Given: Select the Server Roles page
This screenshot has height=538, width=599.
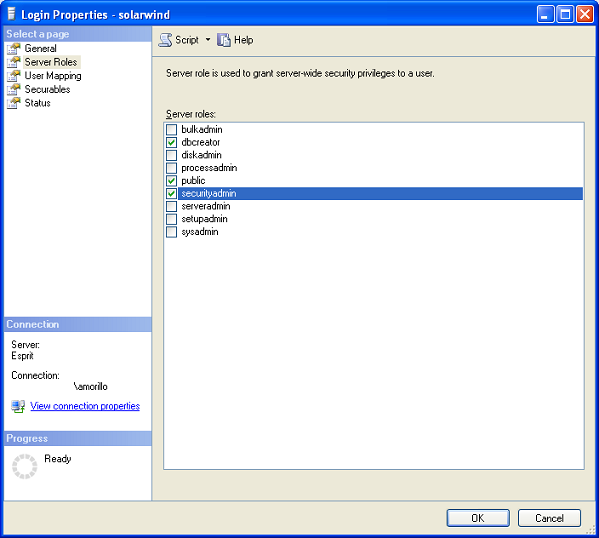Looking at the screenshot, I should [x=51, y=62].
